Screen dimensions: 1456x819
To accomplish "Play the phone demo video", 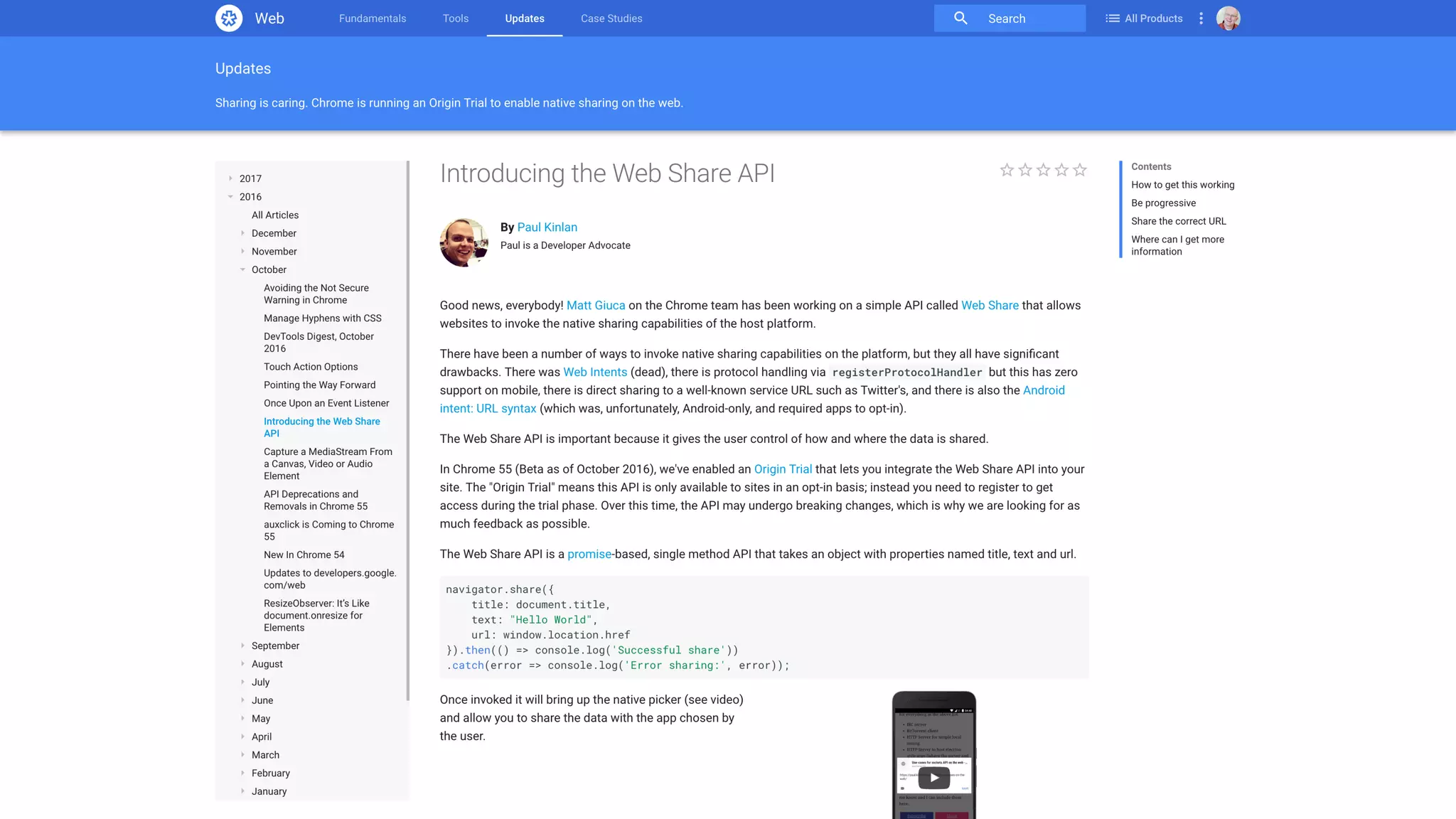I will coord(934,777).
